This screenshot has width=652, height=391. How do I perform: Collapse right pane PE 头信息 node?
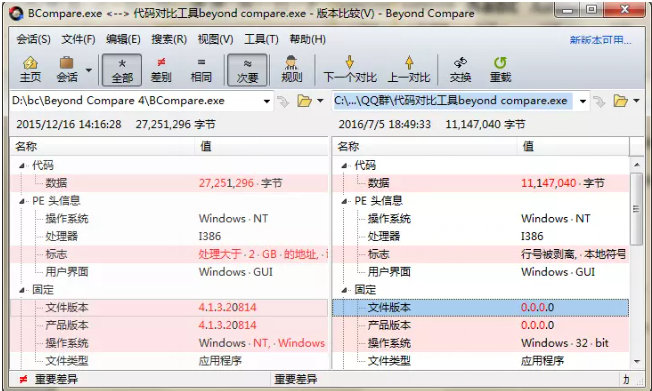tap(344, 201)
